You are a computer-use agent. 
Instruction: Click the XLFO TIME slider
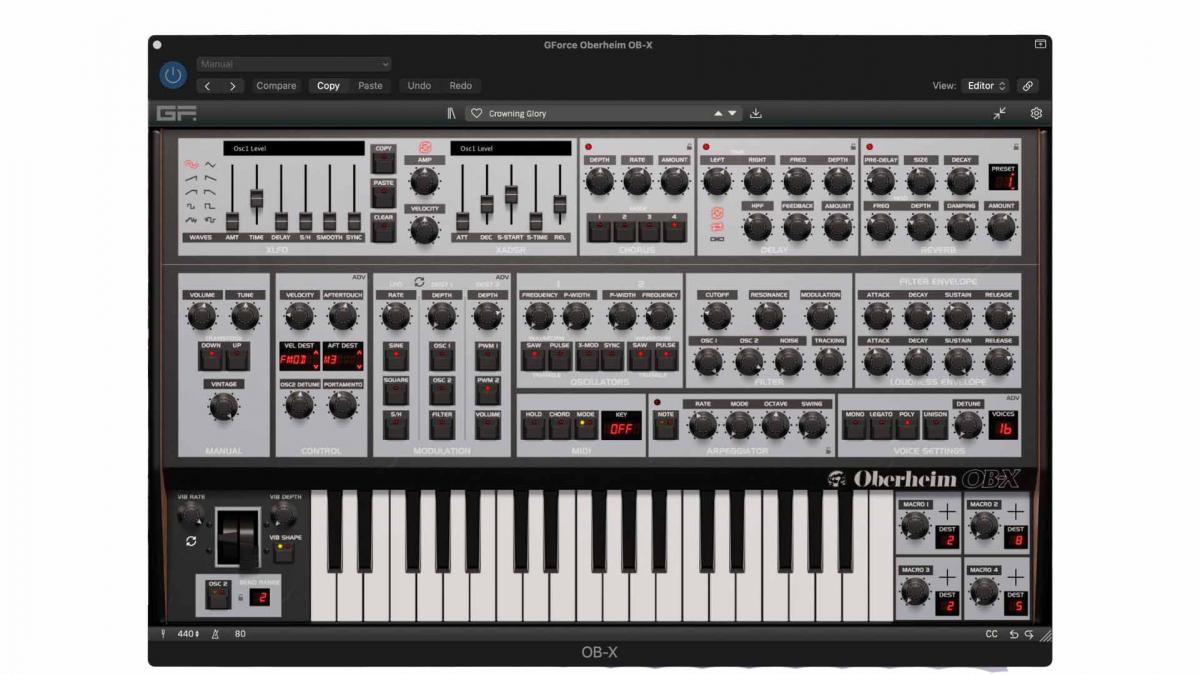click(x=256, y=197)
